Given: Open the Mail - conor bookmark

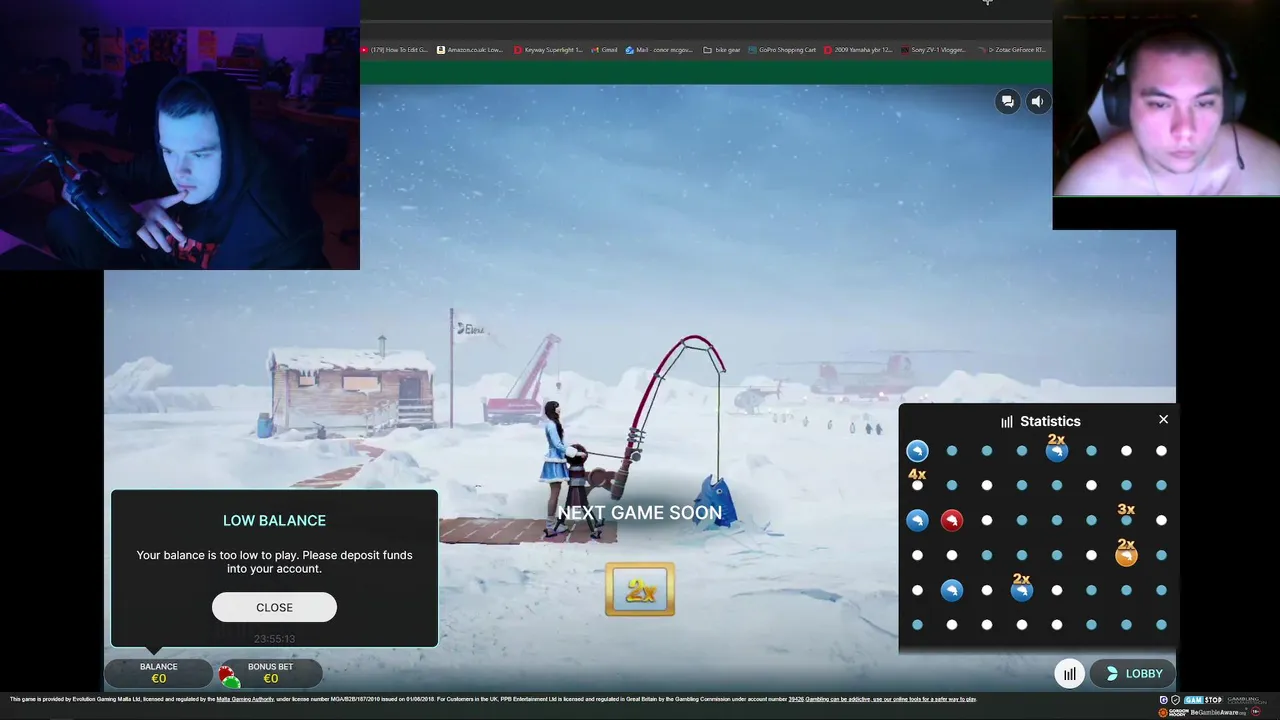Looking at the screenshot, I should (659, 50).
